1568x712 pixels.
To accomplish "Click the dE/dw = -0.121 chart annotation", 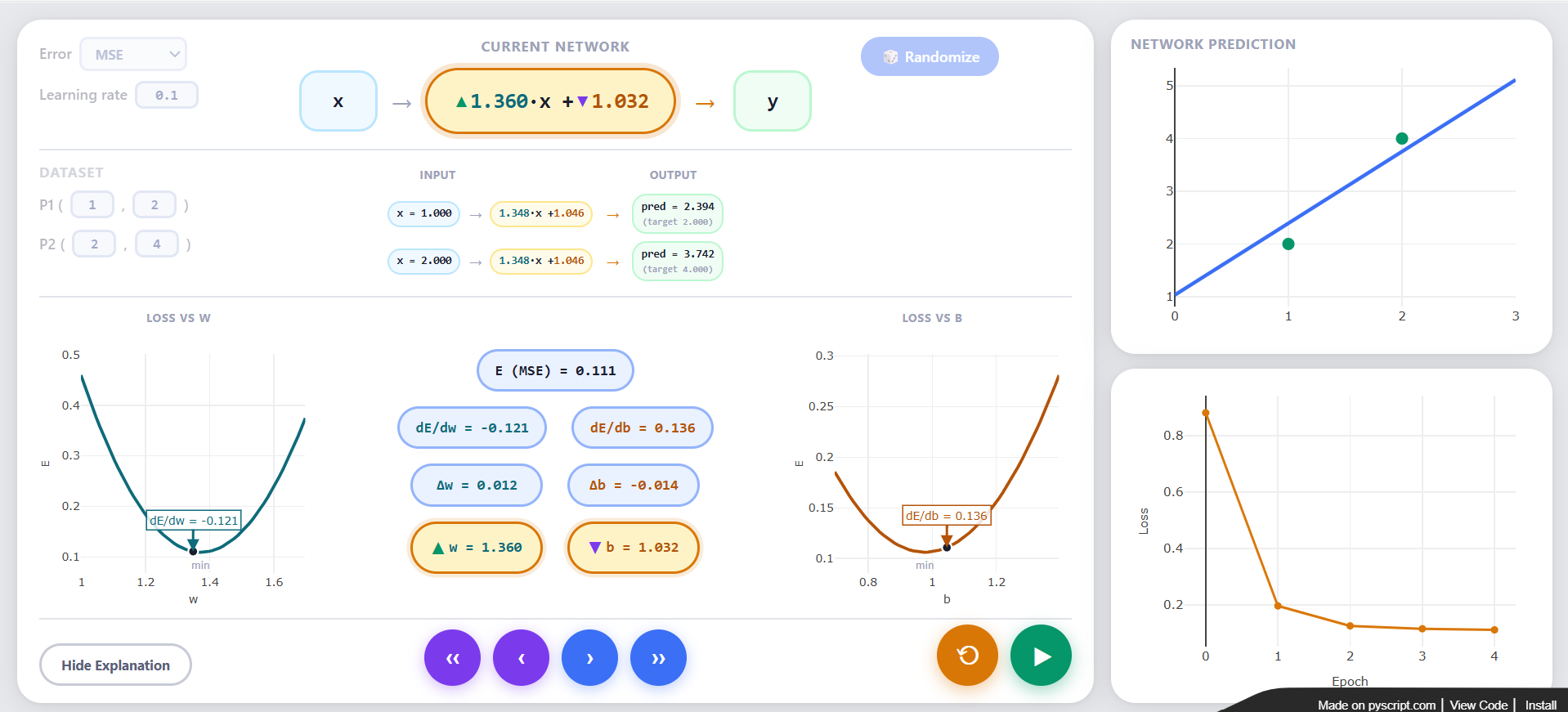I will point(194,520).
